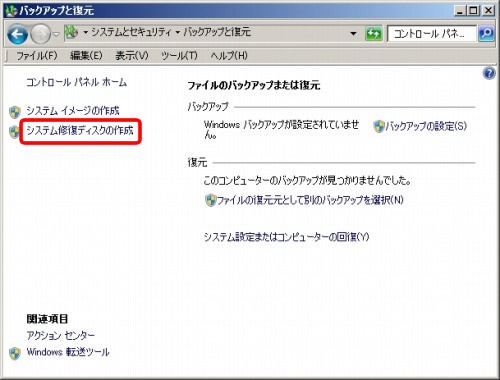Click shield icon beside システム修復ディスクの作成
Viewport: 500px width, 380px height.
(14, 132)
